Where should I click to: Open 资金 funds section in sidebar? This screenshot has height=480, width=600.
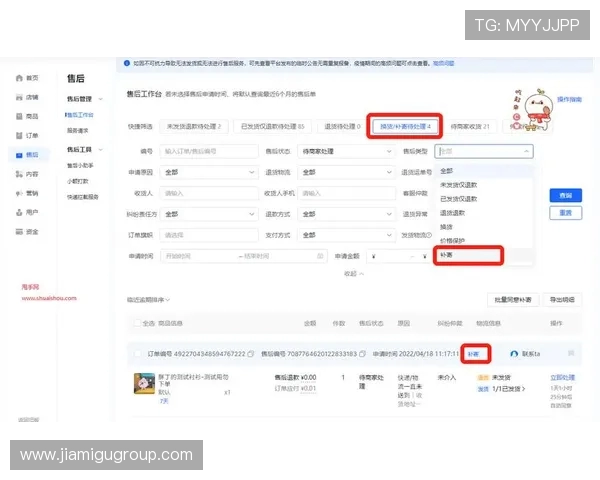click(27, 232)
